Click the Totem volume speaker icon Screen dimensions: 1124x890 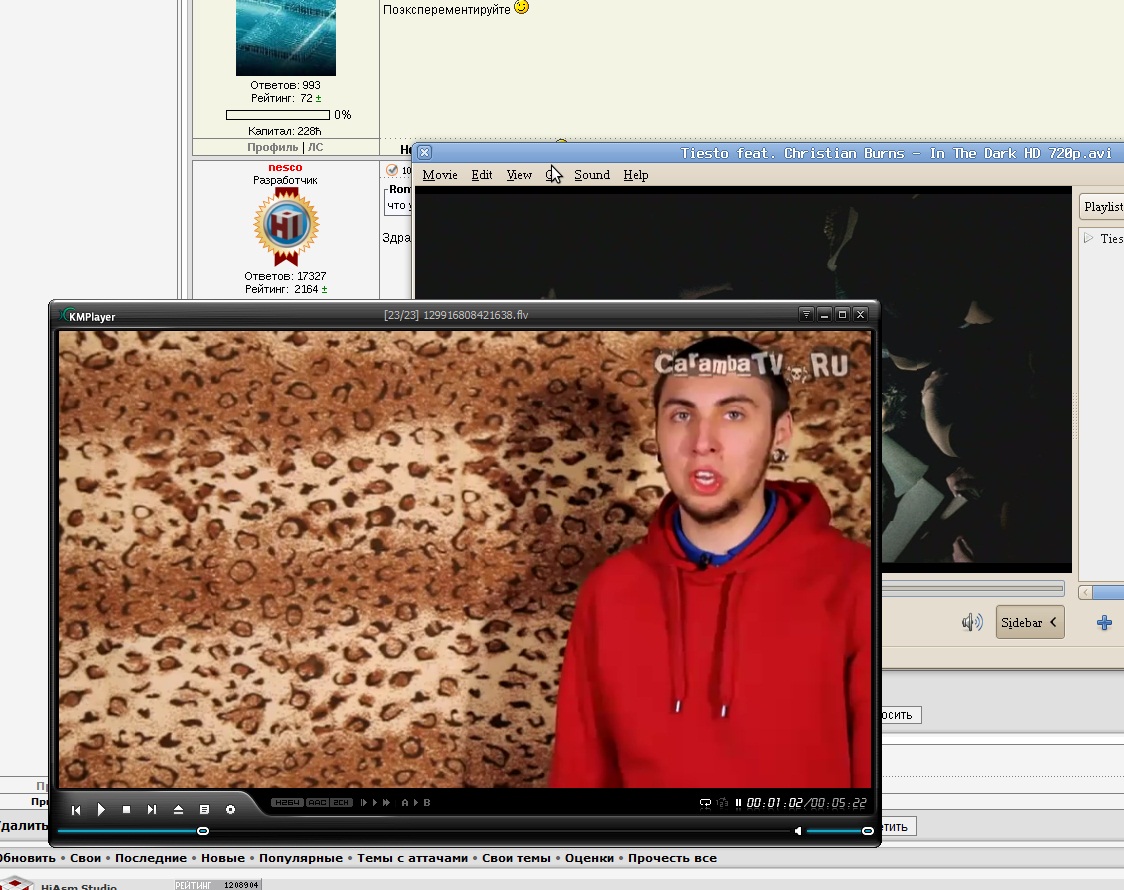(x=971, y=623)
